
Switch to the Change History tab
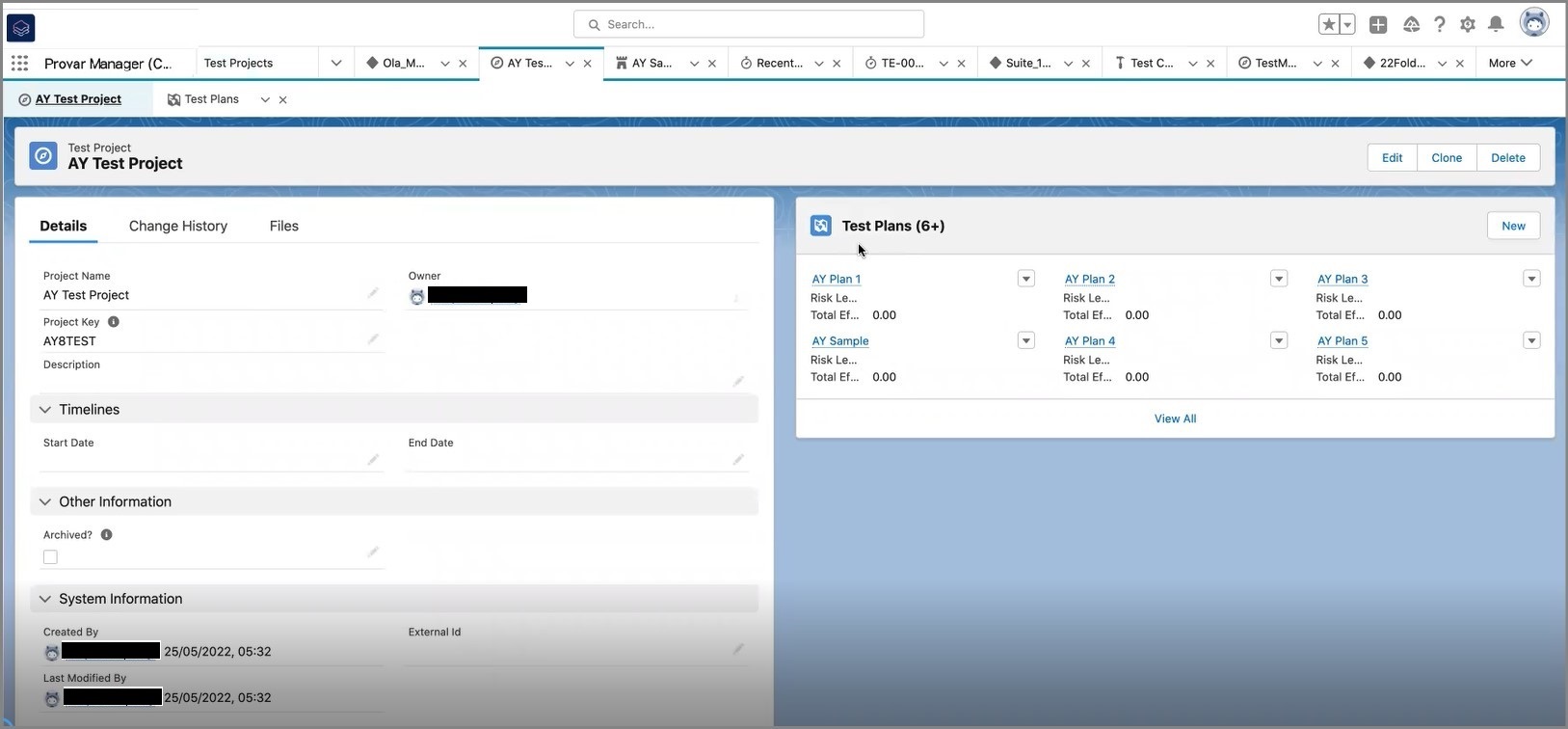(178, 226)
